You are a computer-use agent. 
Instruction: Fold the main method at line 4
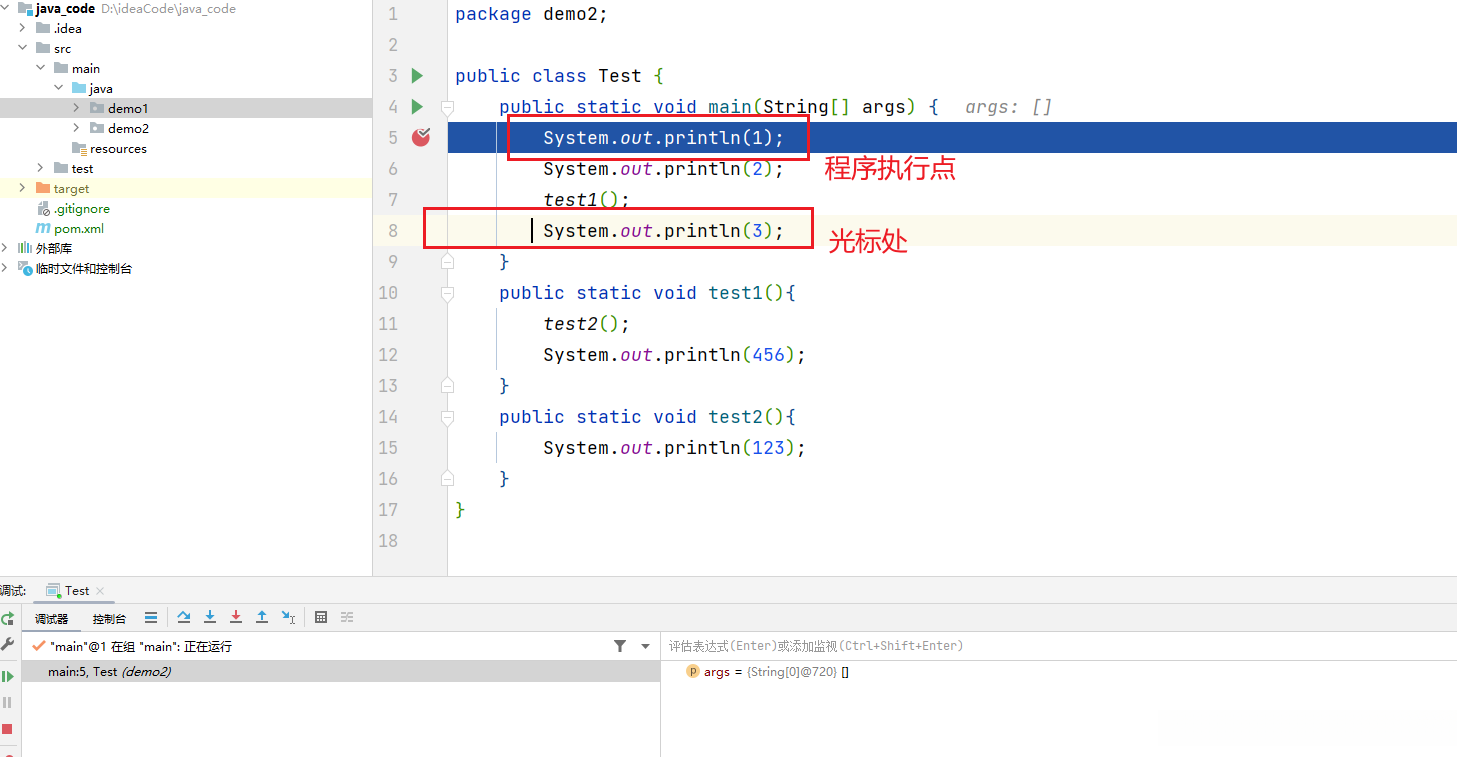coord(447,106)
